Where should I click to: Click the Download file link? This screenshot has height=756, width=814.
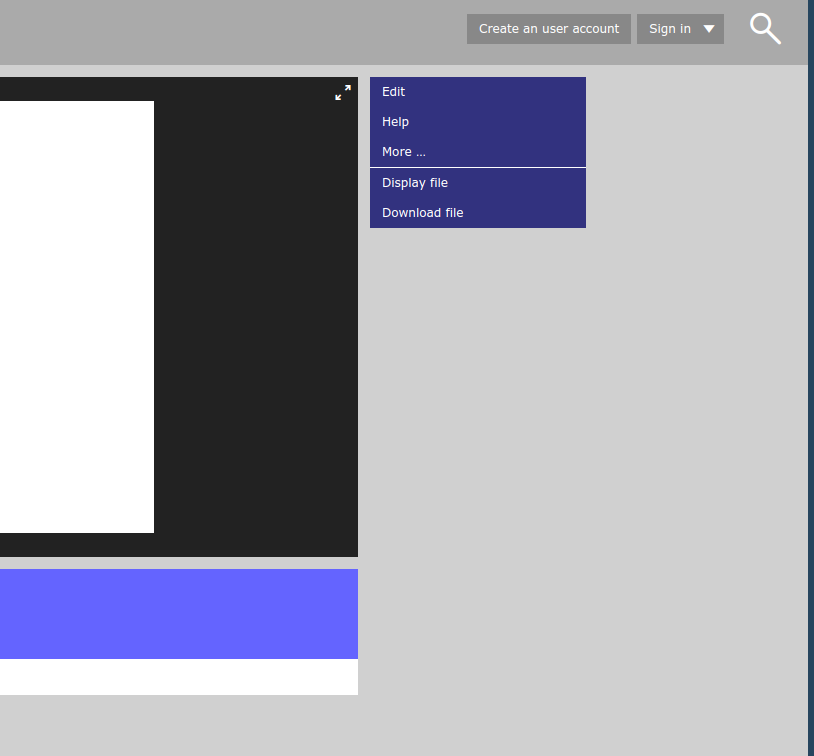pyautogui.click(x=423, y=213)
